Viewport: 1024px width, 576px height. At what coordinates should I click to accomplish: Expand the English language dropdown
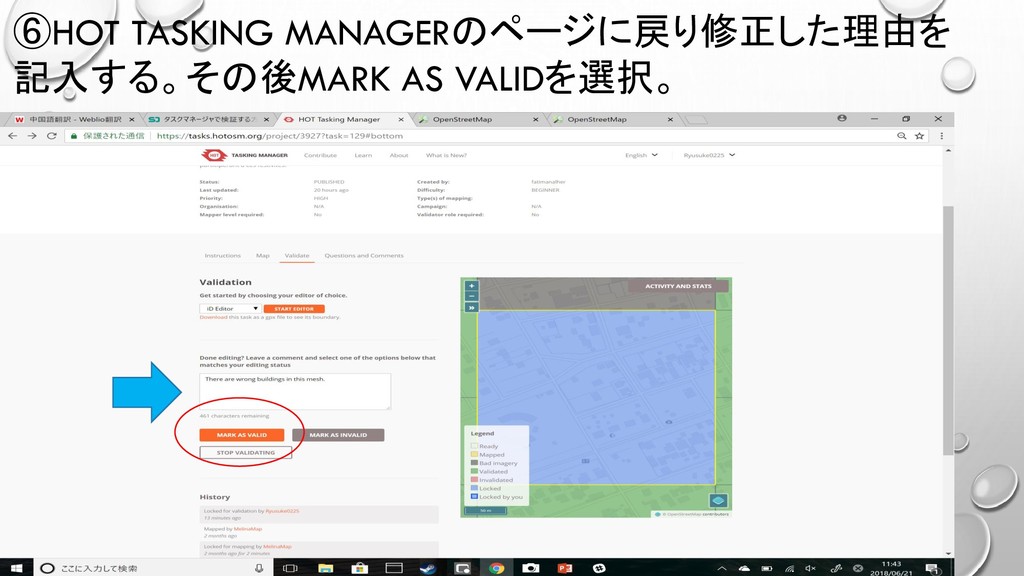(641, 155)
